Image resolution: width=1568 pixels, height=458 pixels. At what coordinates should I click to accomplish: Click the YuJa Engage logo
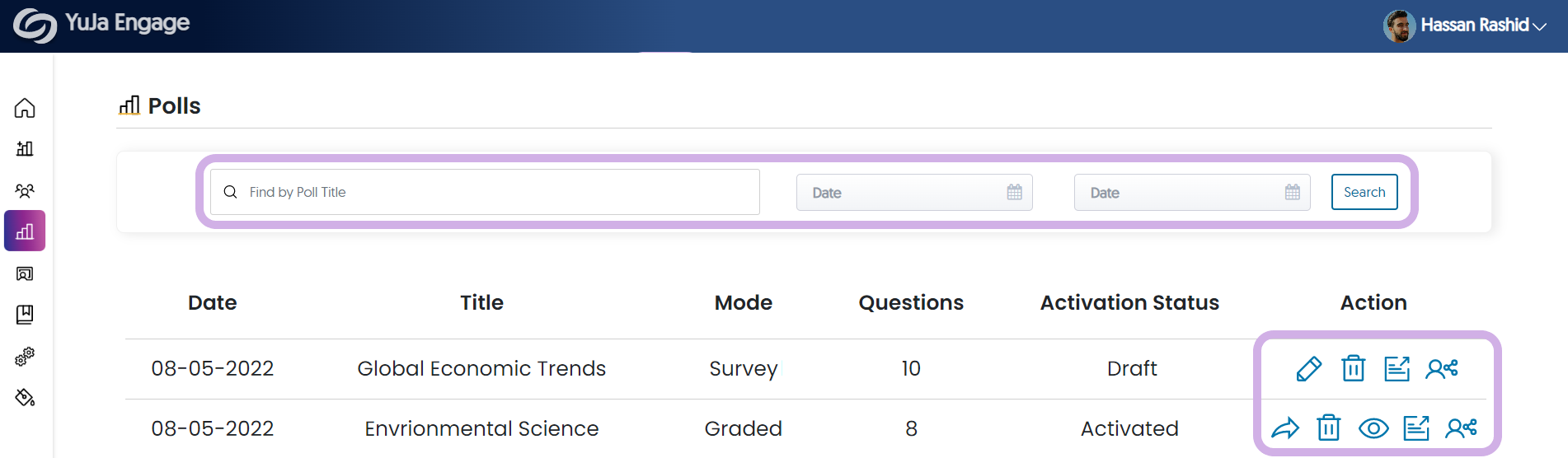pos(101,24)
